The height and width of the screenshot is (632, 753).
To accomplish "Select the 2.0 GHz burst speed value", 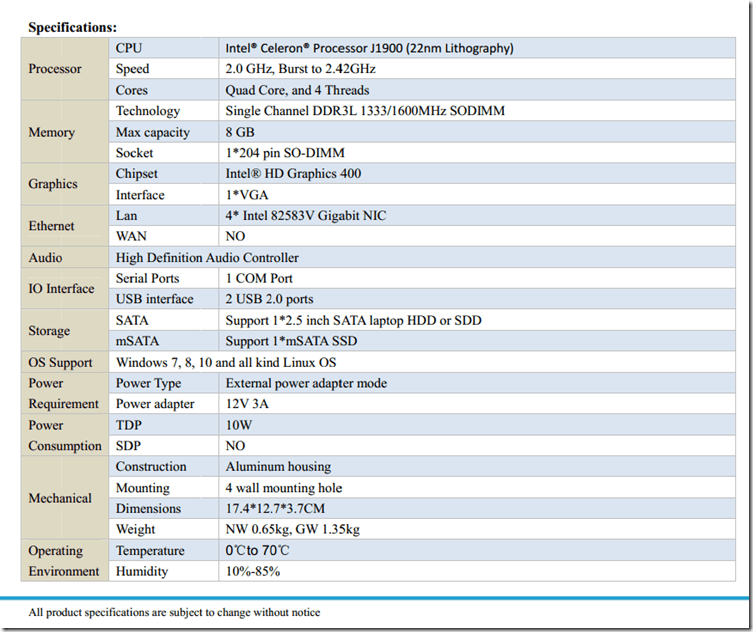I will point(300,69).
